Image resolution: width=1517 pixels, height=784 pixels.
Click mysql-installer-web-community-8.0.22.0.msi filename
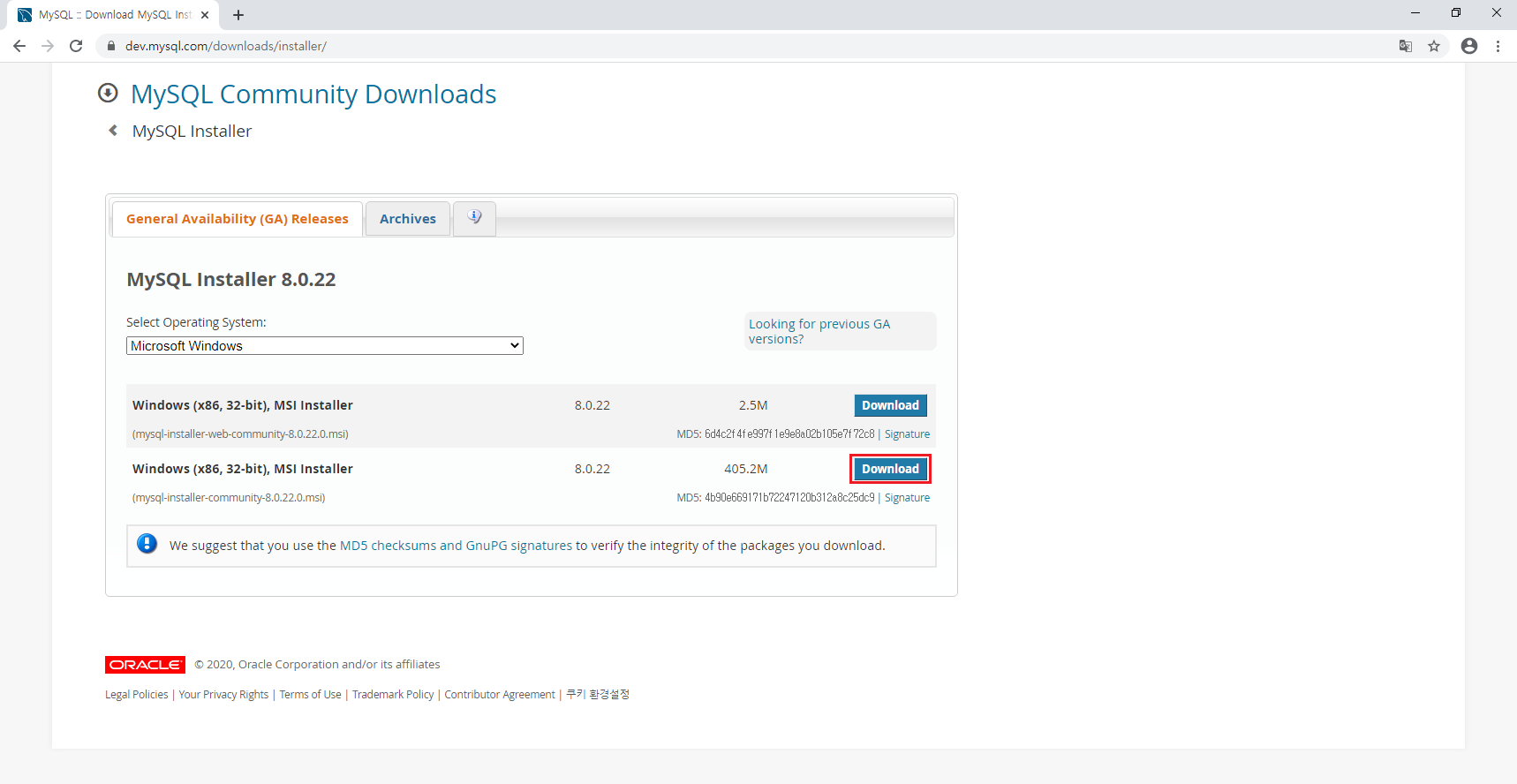pyautogui.click(x=240, y=434)
